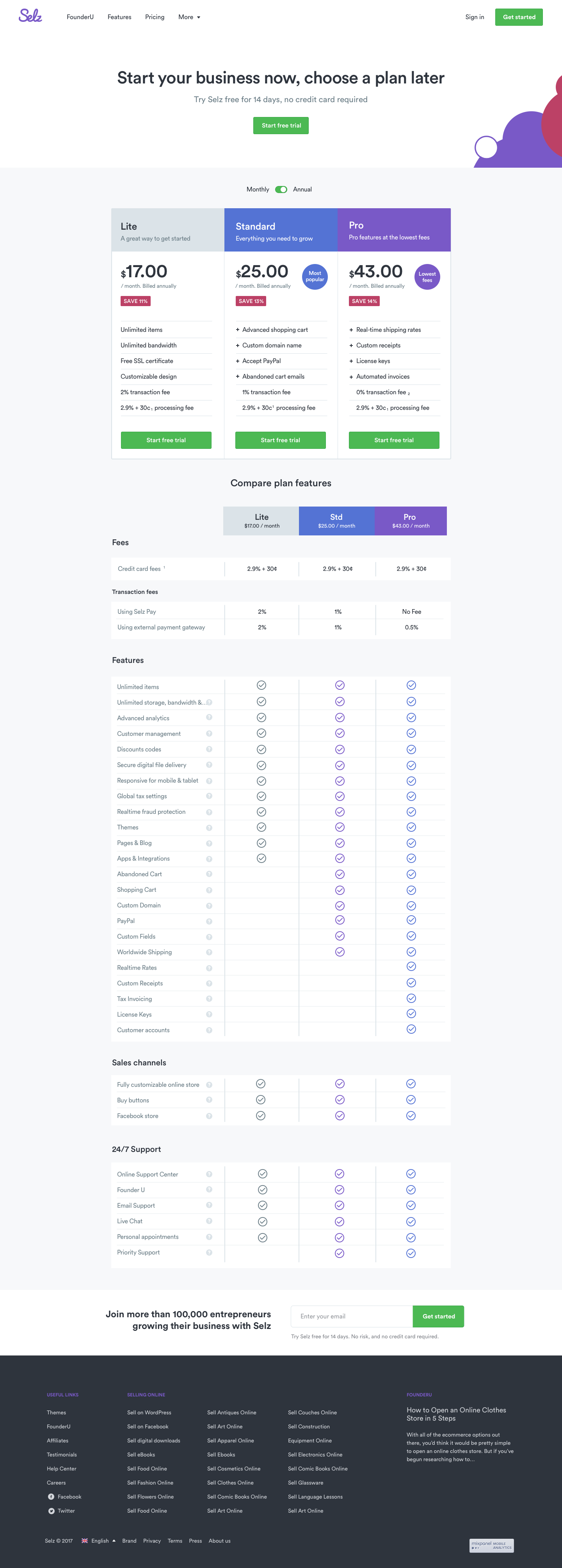Click help icon for License Keys

(209, 1014)
